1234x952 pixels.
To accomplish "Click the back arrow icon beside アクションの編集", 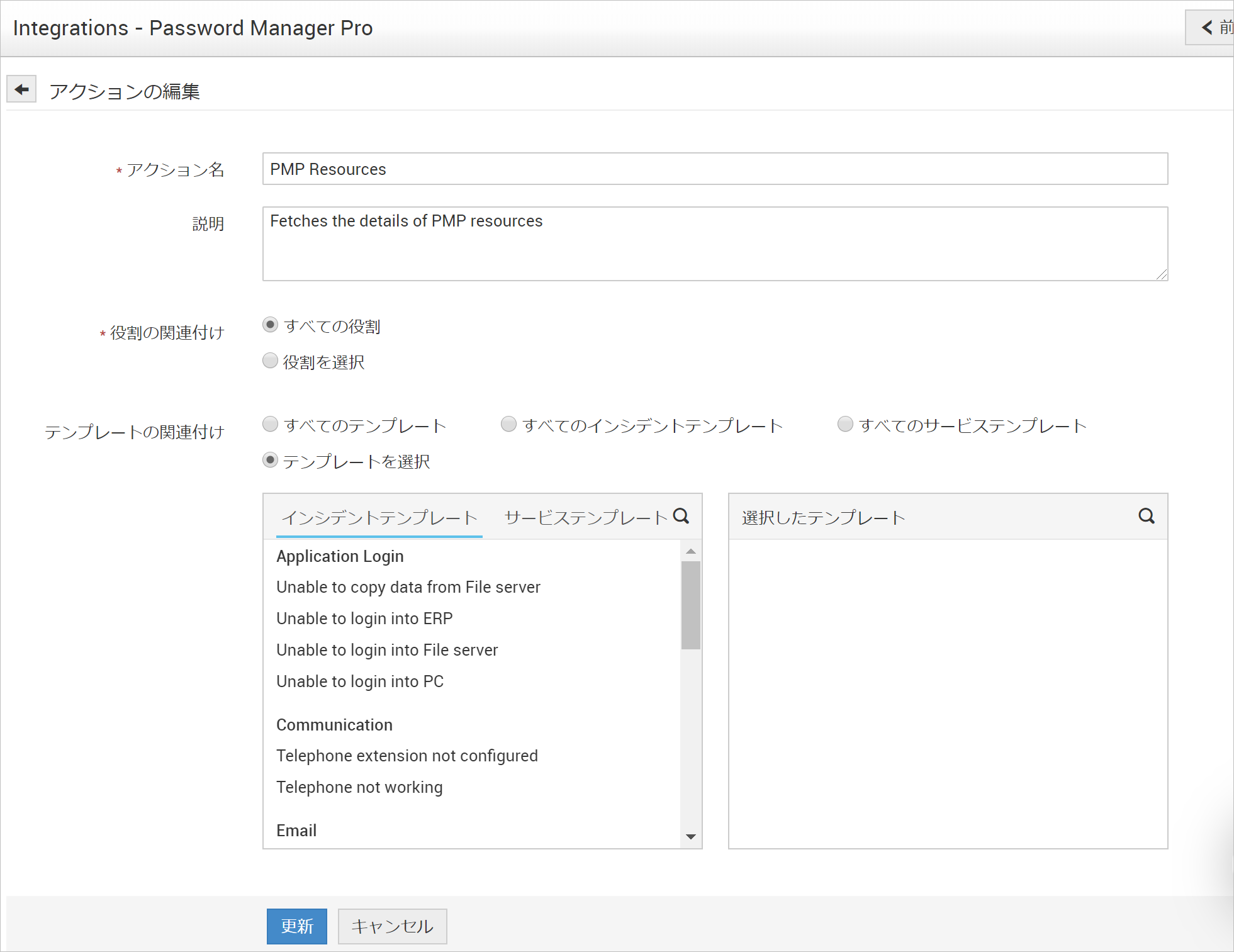I will pyautogui.click(x=21, y=89).
